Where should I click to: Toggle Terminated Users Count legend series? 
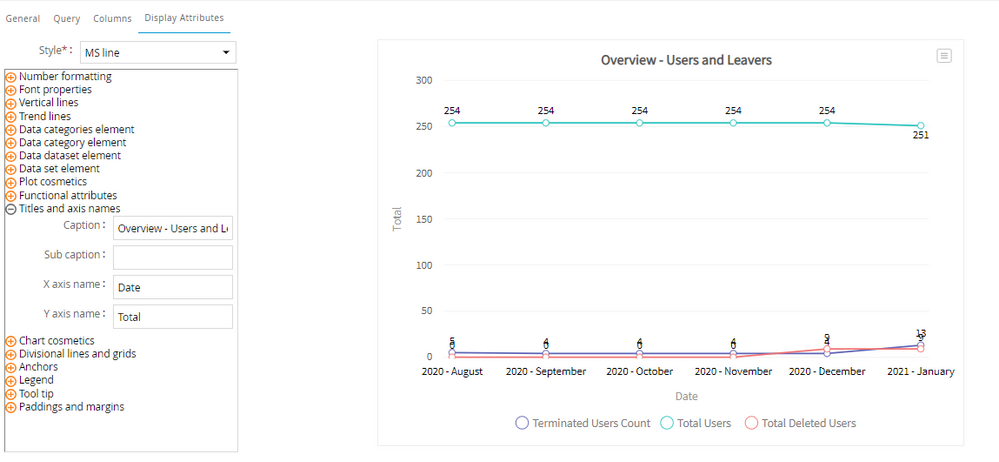582,423
